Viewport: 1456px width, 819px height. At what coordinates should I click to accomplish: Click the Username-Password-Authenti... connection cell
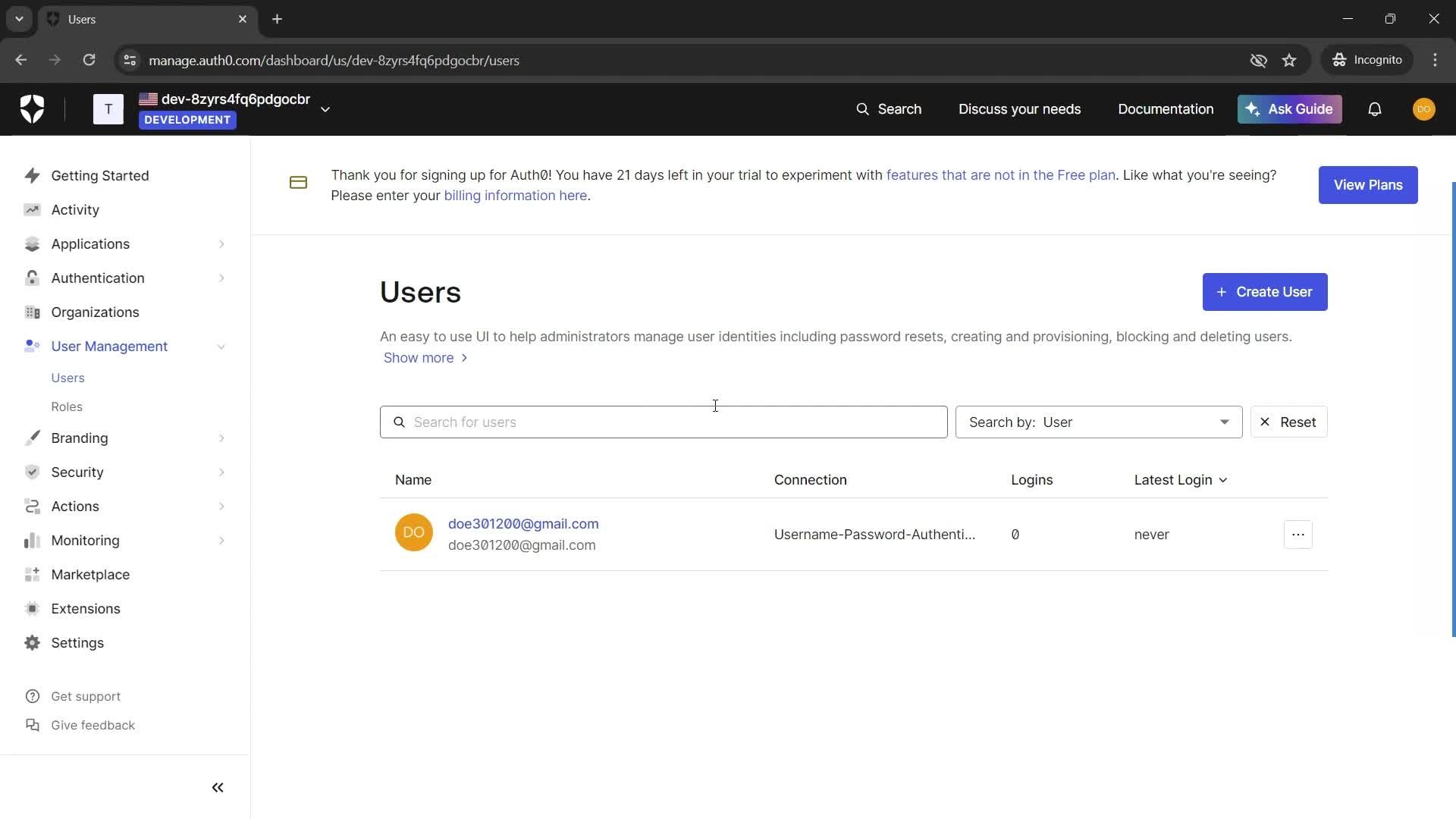point(874,535)
